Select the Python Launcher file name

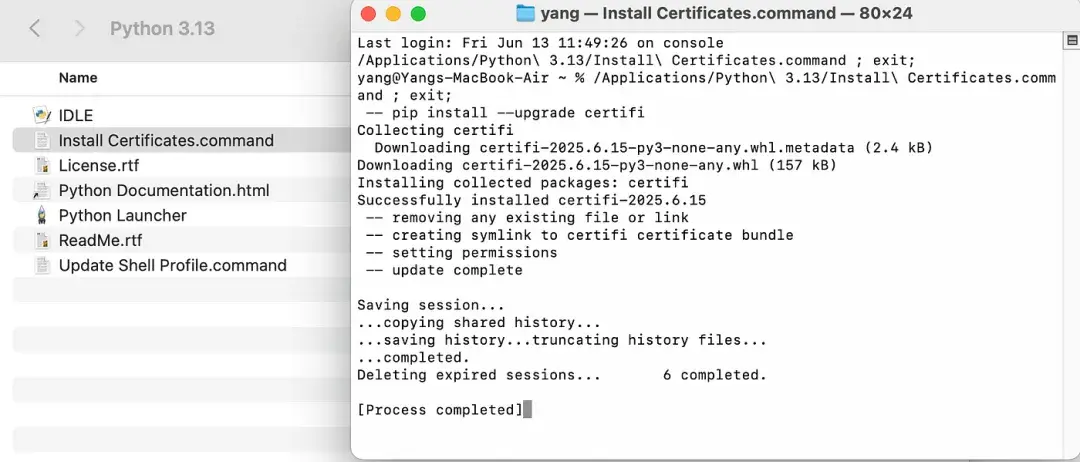click(x=123, y=215)
